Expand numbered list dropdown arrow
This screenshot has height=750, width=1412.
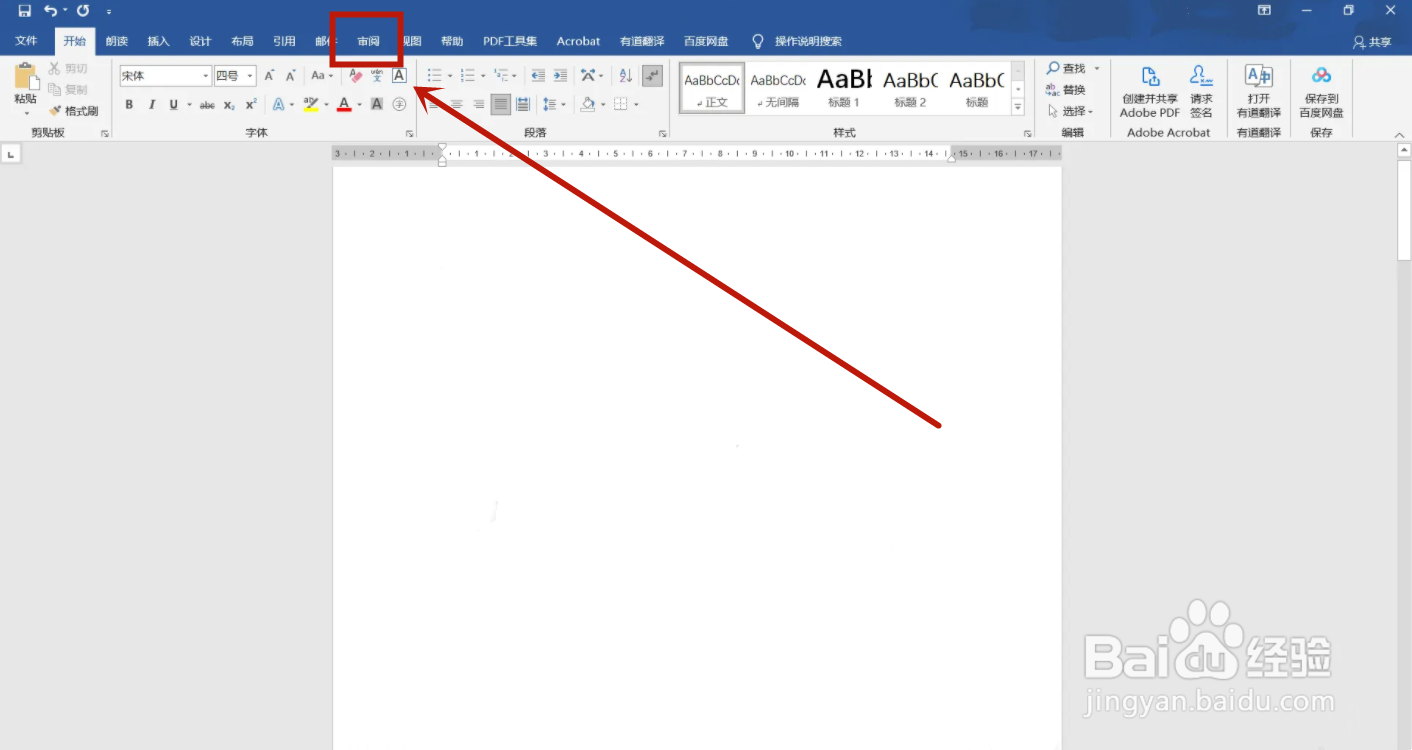pyautogui.click(x=483, y=76)
